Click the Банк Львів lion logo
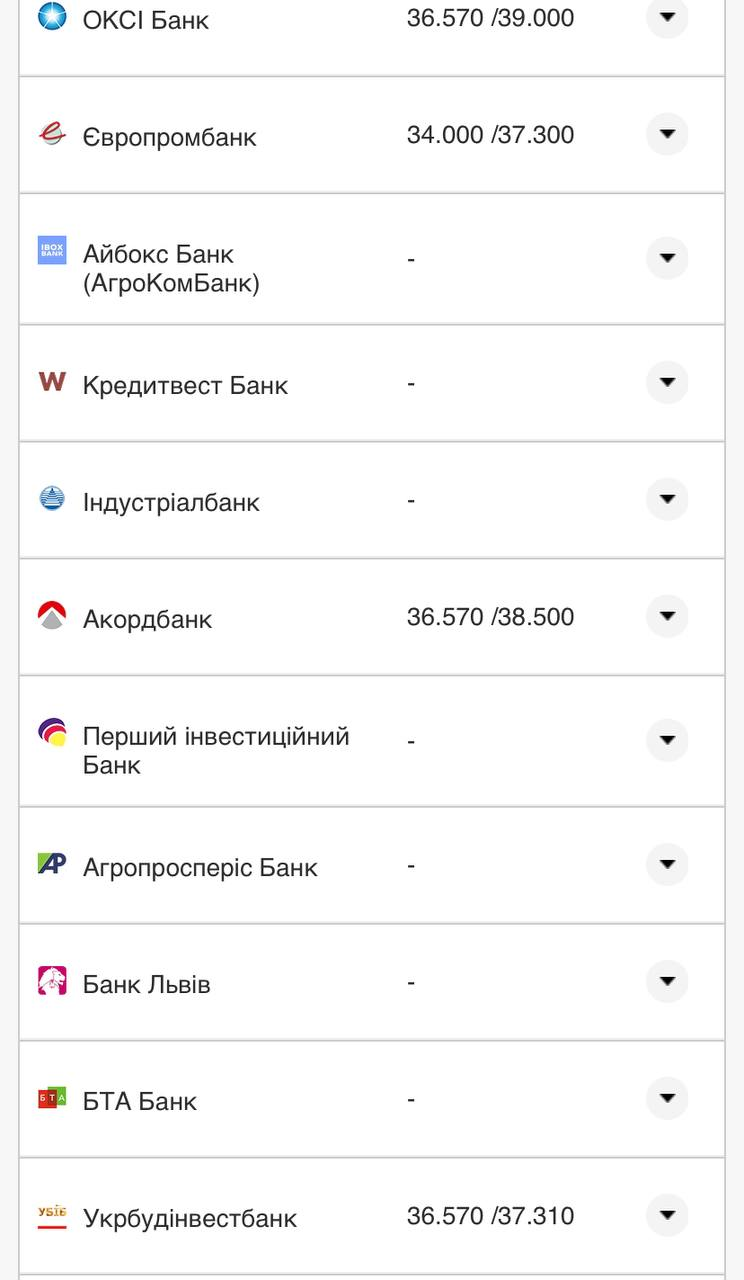The height and width of the screenshot is (1280, 744). [x=50, y=980]
